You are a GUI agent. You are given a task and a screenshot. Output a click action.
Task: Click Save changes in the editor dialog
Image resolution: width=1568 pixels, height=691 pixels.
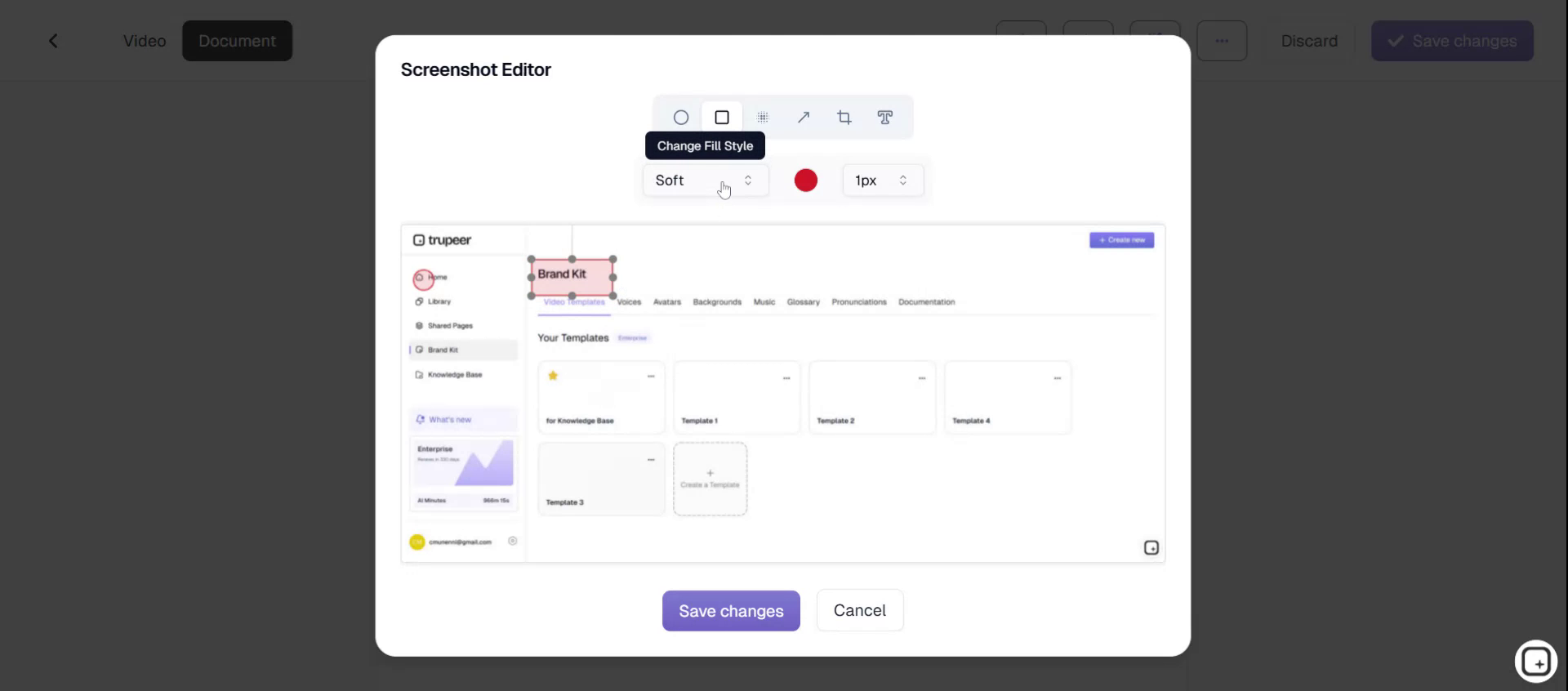point(731,611)
